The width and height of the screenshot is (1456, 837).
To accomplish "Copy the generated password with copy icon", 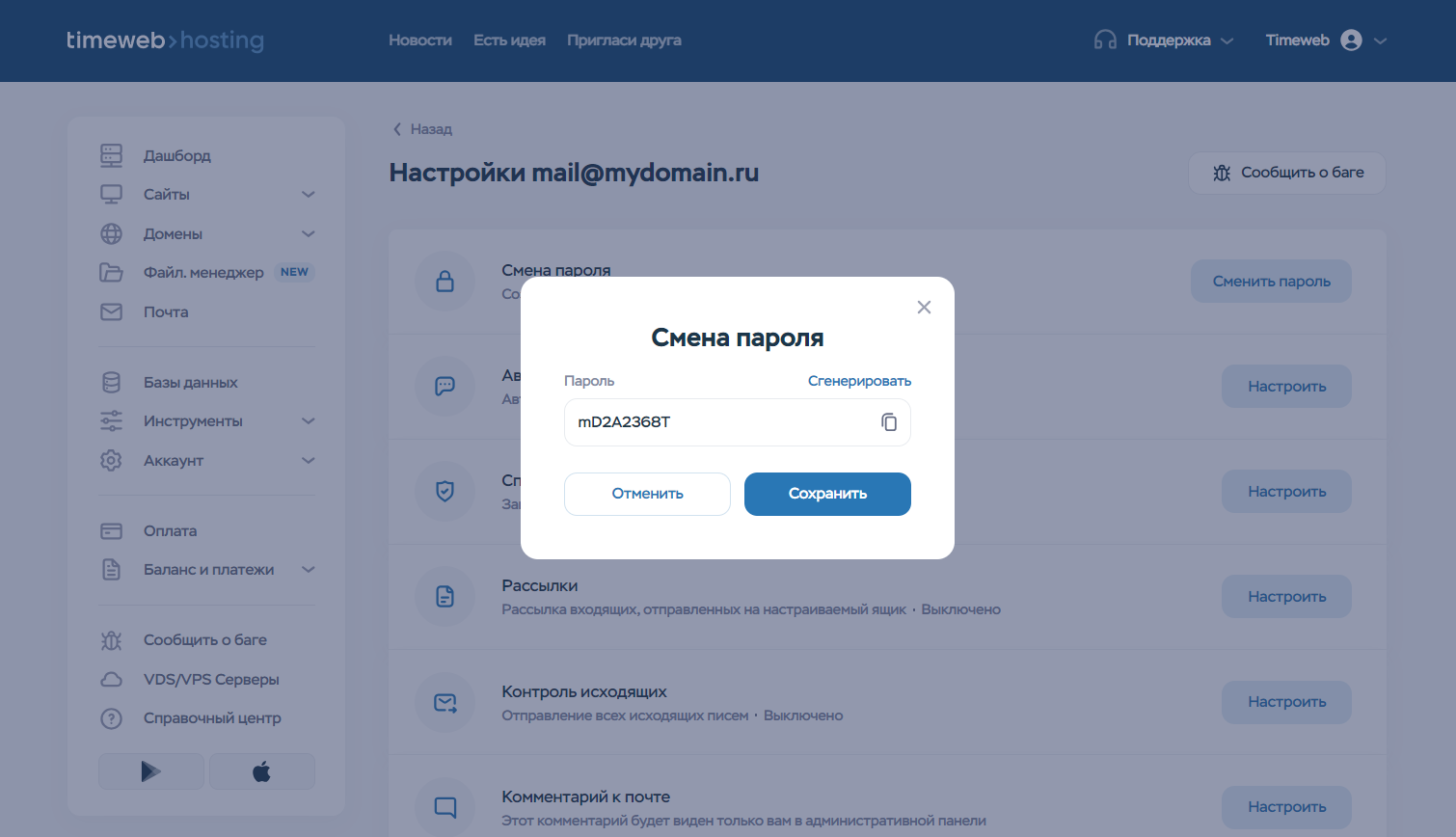I will 889,422.
